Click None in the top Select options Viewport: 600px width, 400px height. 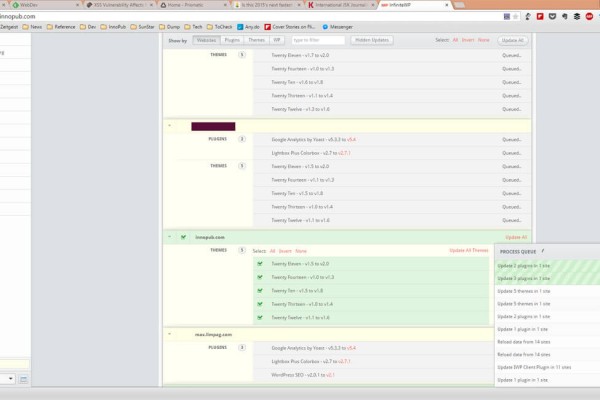tap(484, 40)
